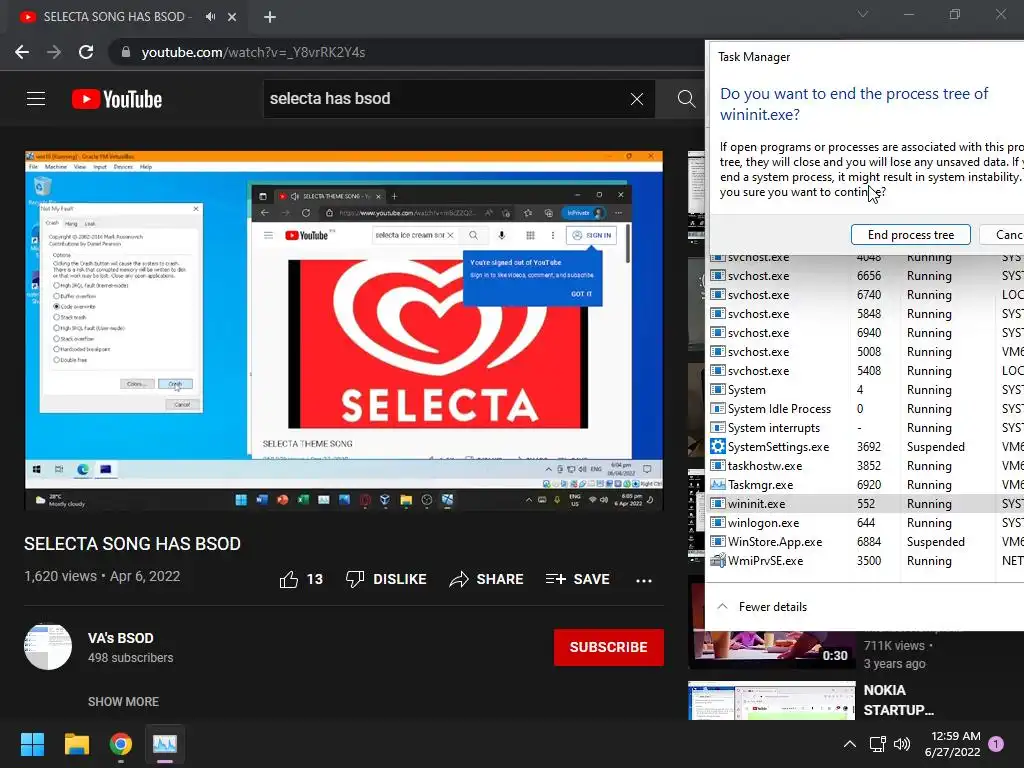Select the winlogon.exe process row
The image size is (1024, 768).
click(x=865, y=522)
